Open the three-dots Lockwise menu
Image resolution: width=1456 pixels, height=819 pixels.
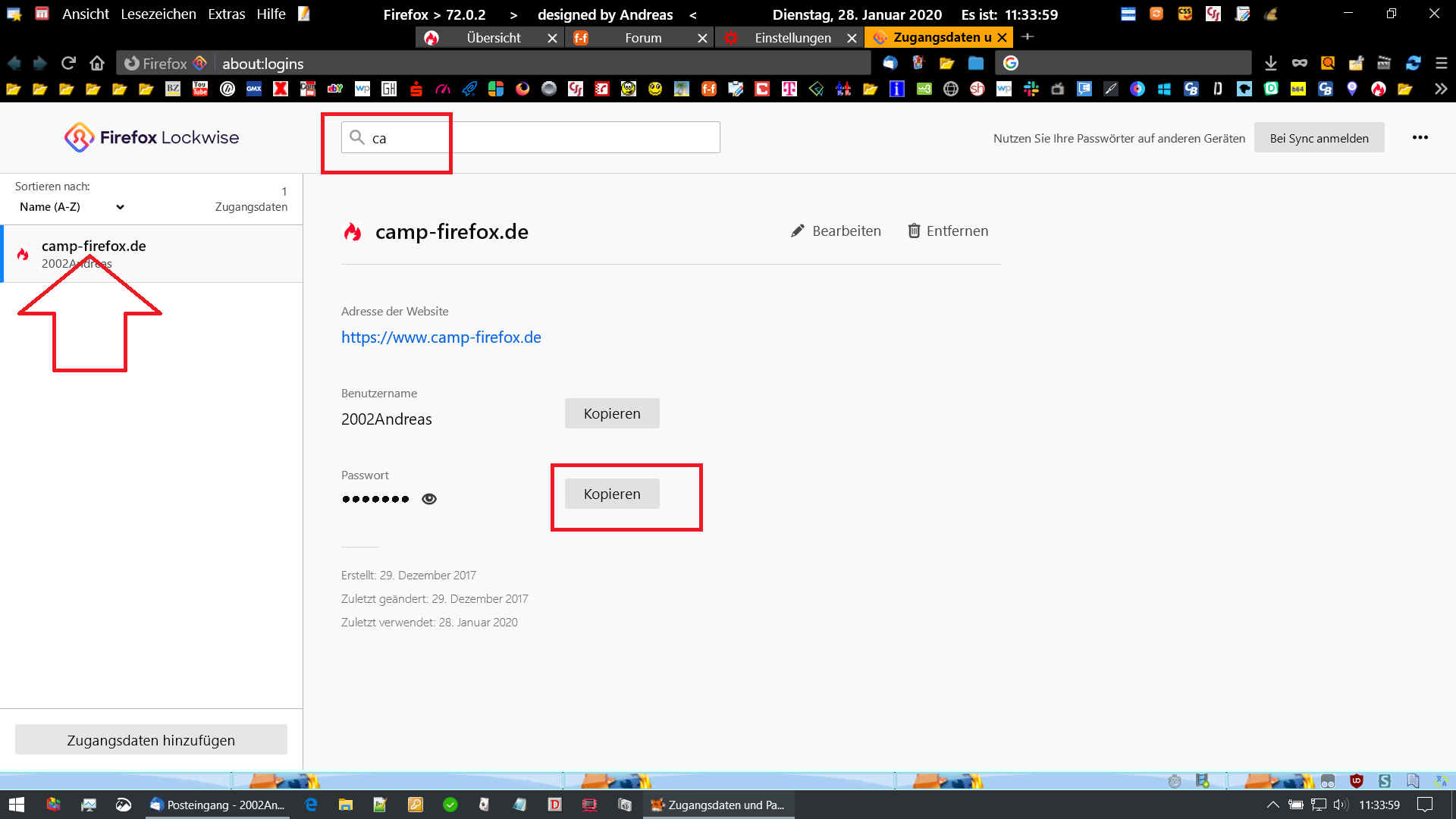pos(1420,137)
